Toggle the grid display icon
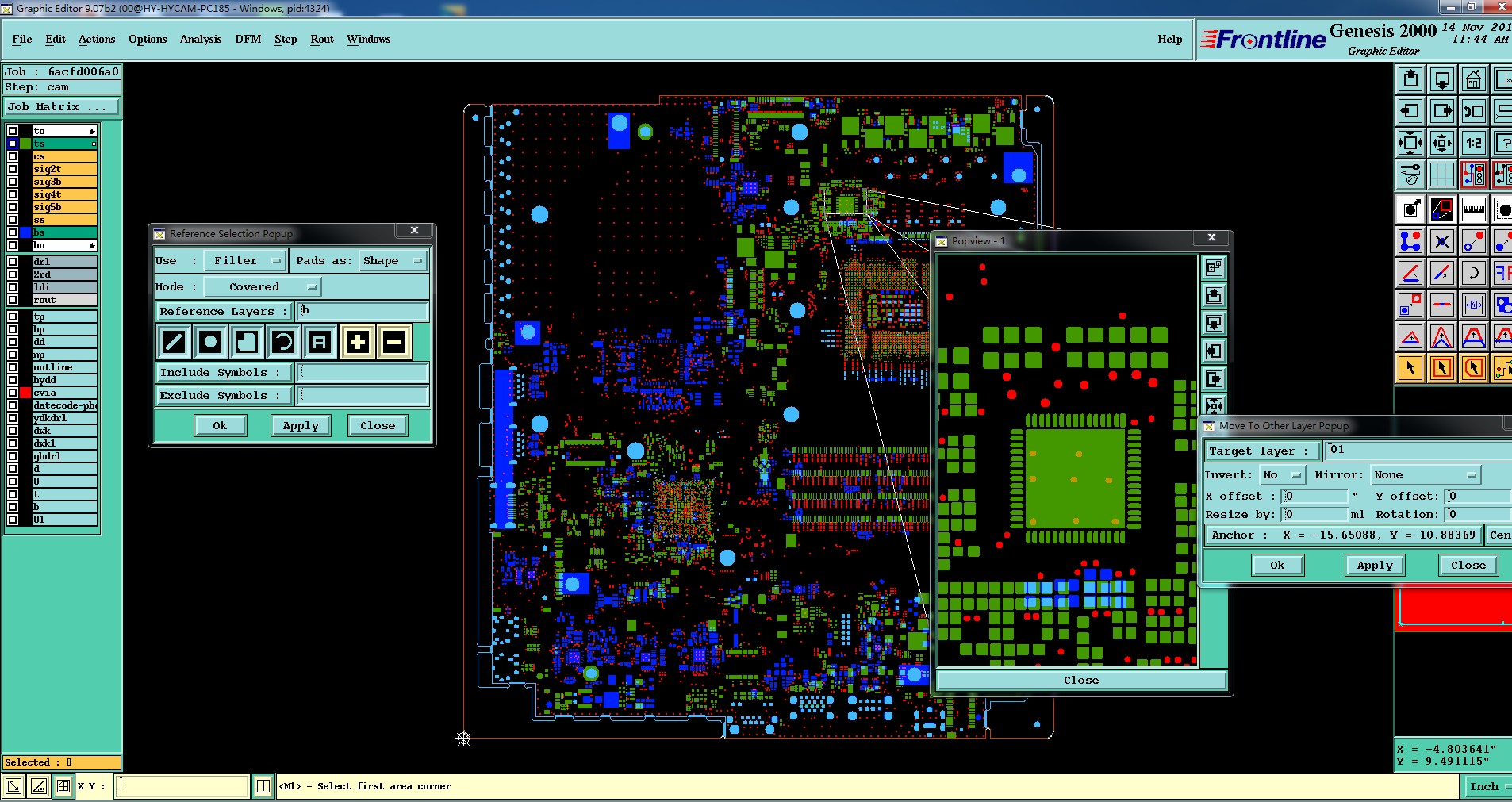This screenshot has width=1512, height=802. 1442,175
